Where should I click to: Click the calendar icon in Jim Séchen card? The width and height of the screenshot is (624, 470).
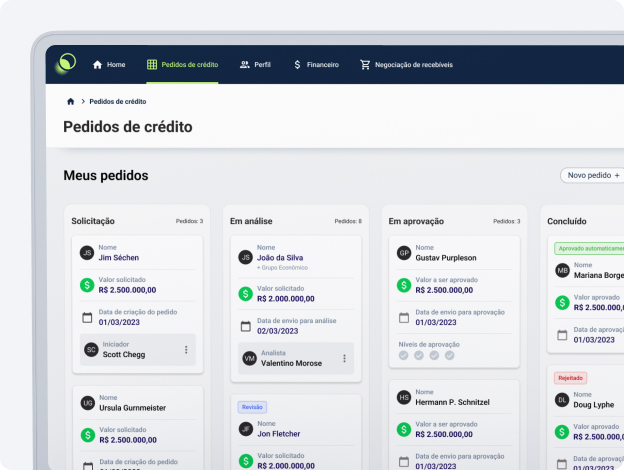point(87,318)
